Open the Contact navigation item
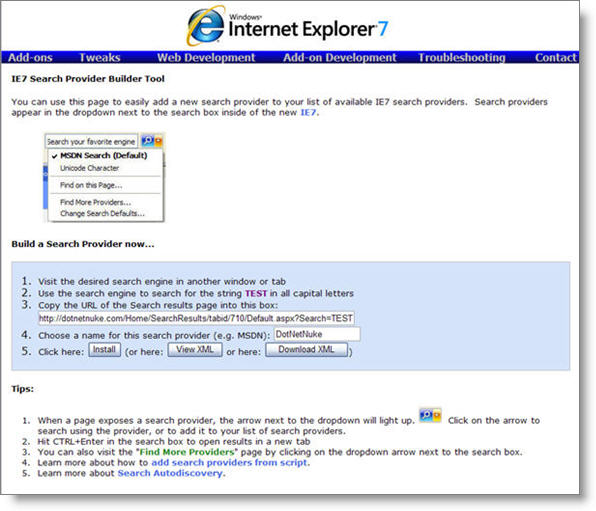Viewport: 596px width, 511px height. coord(555,57)
